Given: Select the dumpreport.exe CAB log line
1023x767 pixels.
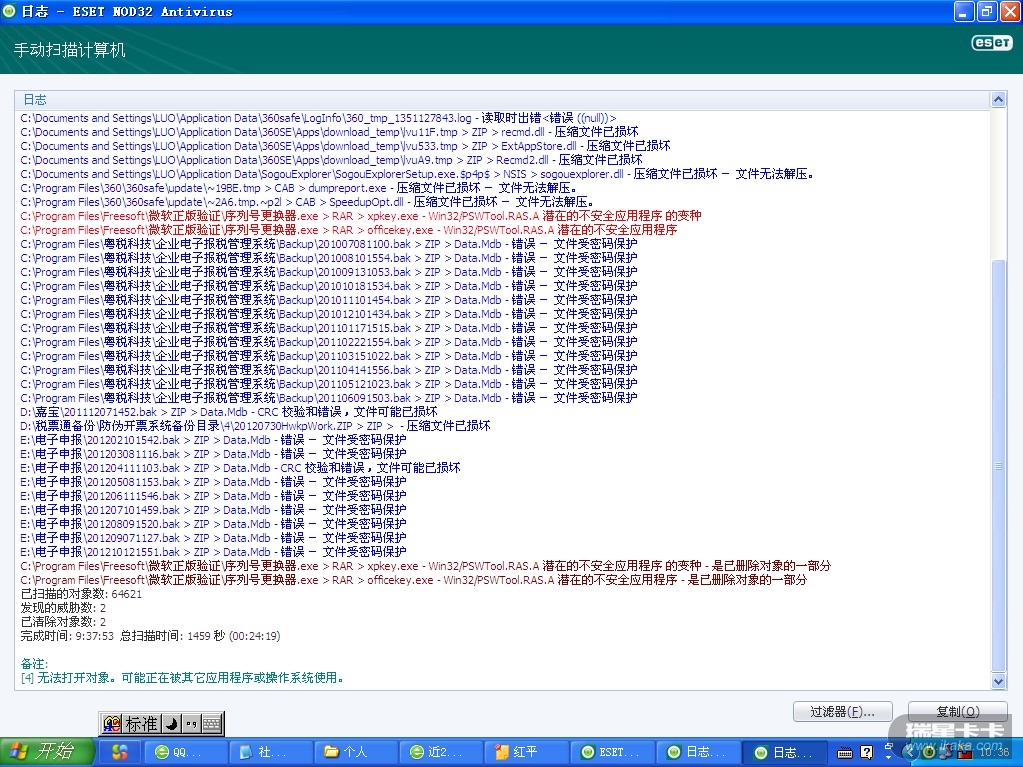Looking at the screenshot, I should coord(299,188).
